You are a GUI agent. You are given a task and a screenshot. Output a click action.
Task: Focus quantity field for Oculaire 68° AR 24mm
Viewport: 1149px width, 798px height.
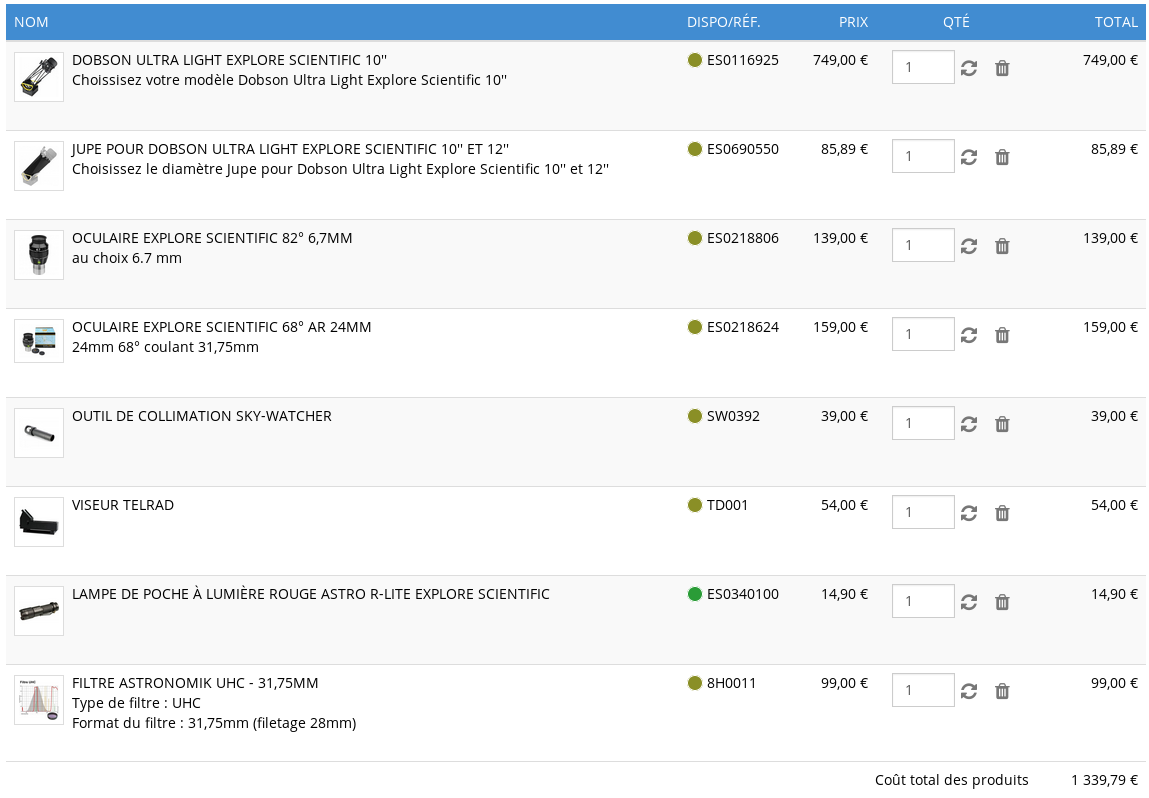923,334
